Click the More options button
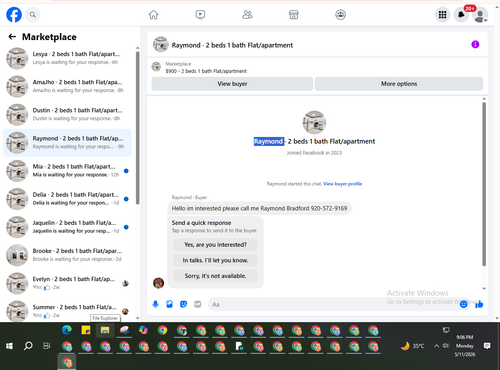The height and width of the screenshot is (370, 500). pyautogui.click(x=399, y=84)
